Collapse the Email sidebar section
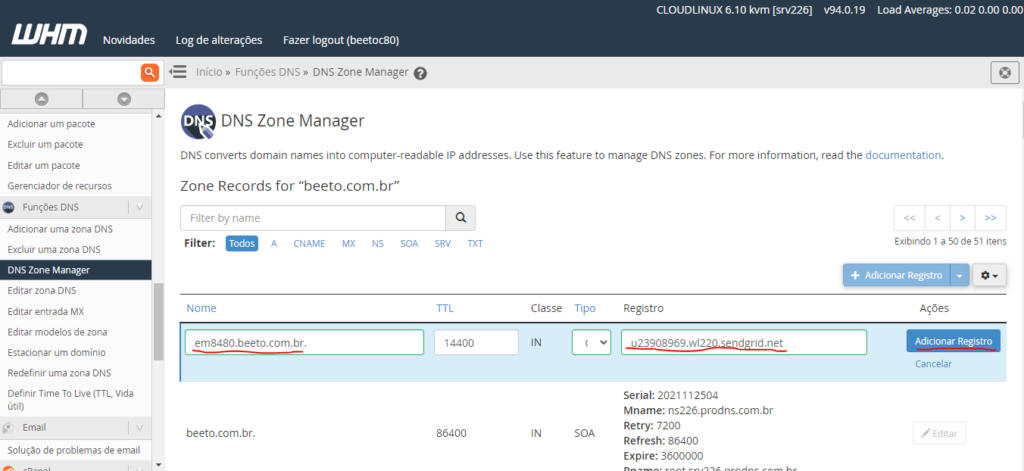The height and width of the screenshot is (471, 1024). [x=139, y=427]
